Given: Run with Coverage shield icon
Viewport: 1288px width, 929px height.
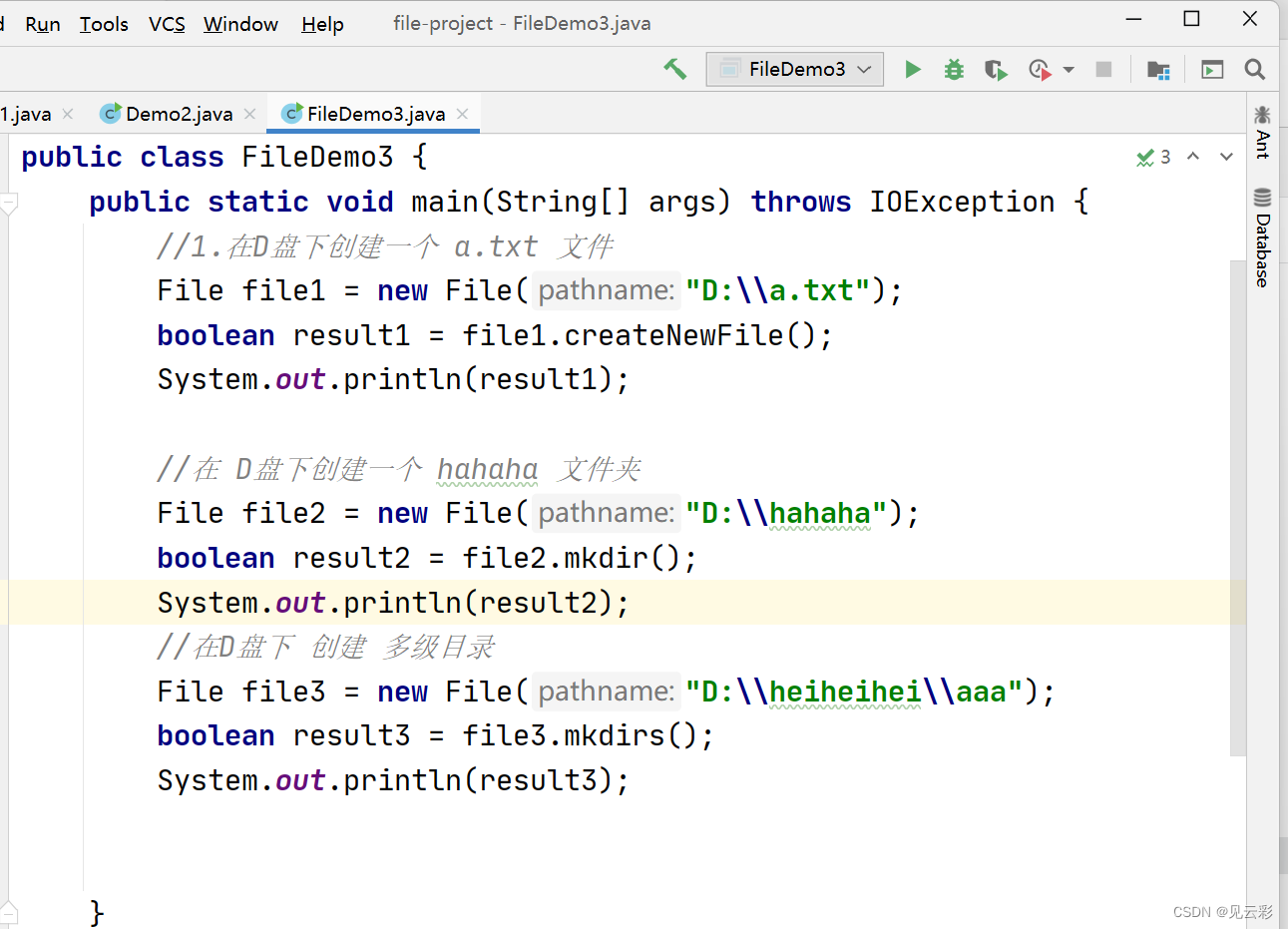Looking at the screenshot, I should tap(996, 70).
